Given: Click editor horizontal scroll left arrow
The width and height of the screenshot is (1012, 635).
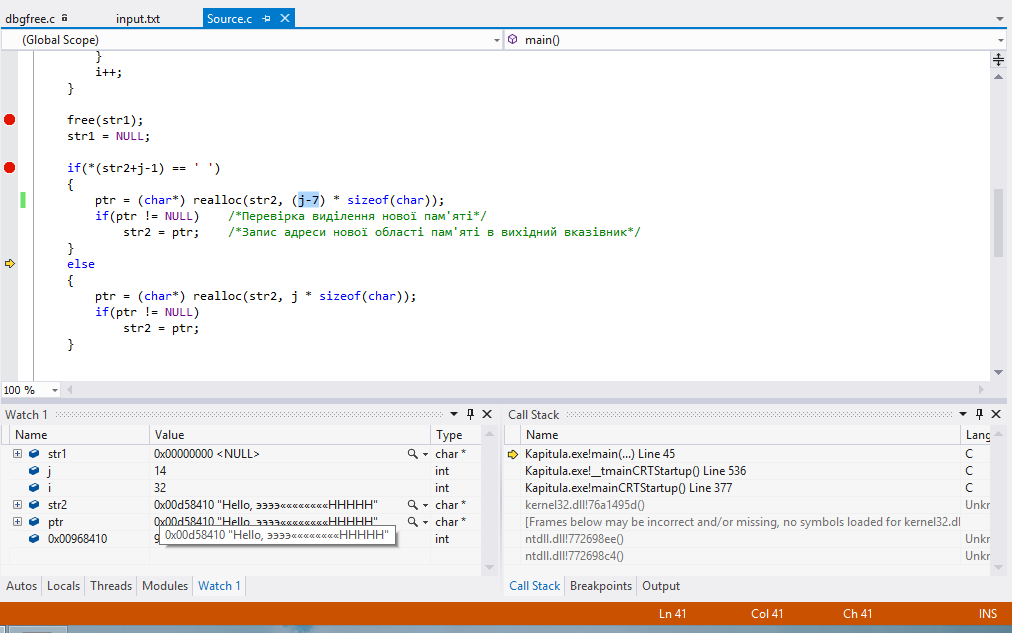Looking at the screenshot, I should tap(70, 390).
